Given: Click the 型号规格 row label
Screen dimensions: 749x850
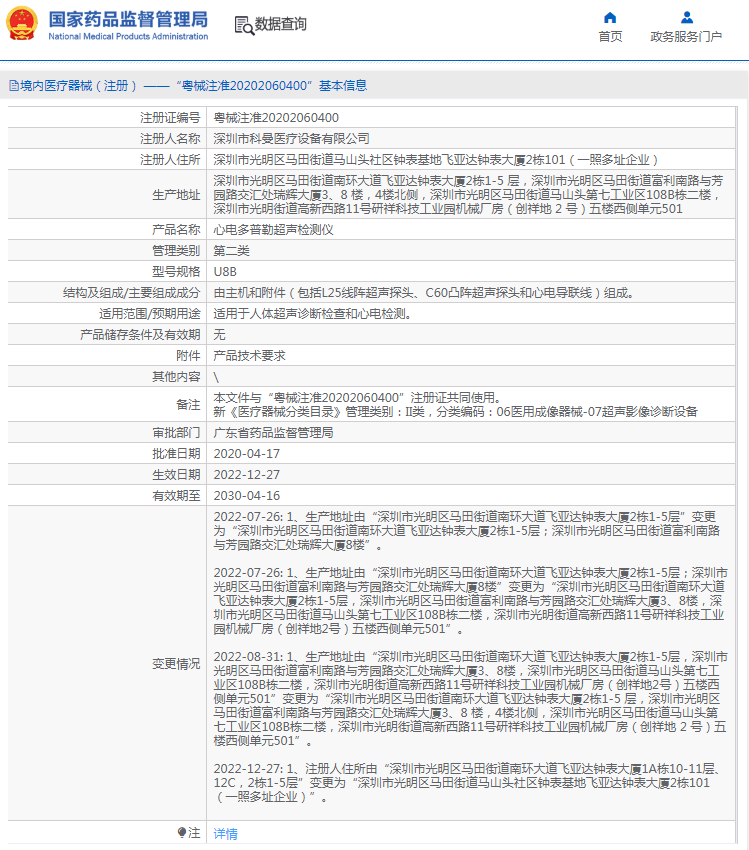Looking at the screenshot, I should (176, 272).
